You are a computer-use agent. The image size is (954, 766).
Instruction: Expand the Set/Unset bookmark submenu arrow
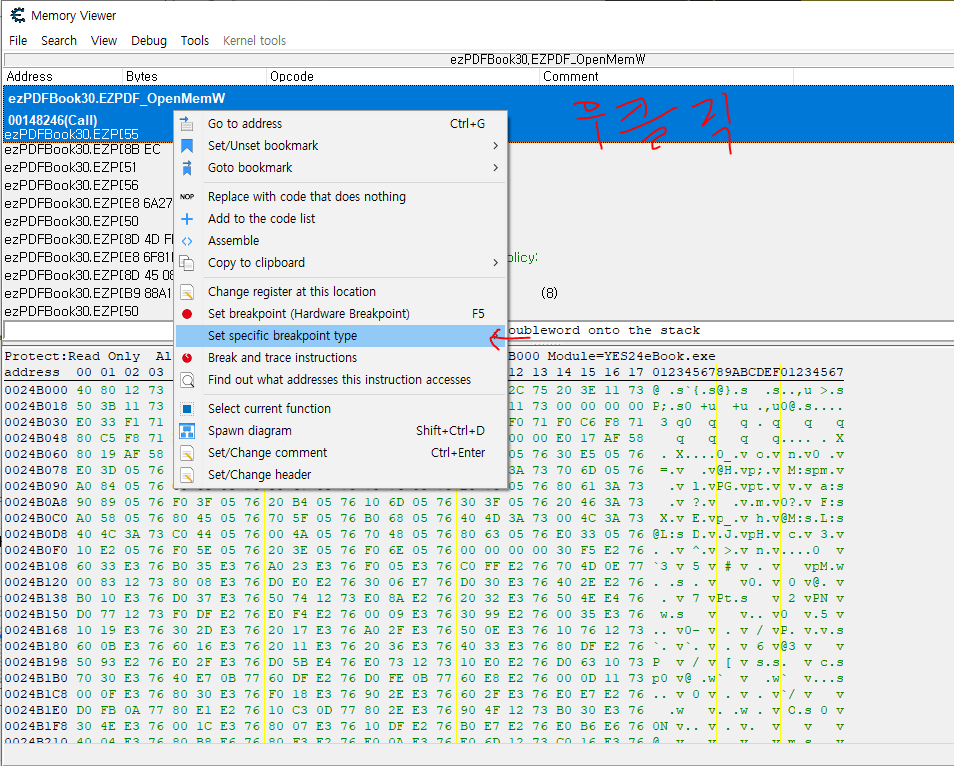pos(495,145)
